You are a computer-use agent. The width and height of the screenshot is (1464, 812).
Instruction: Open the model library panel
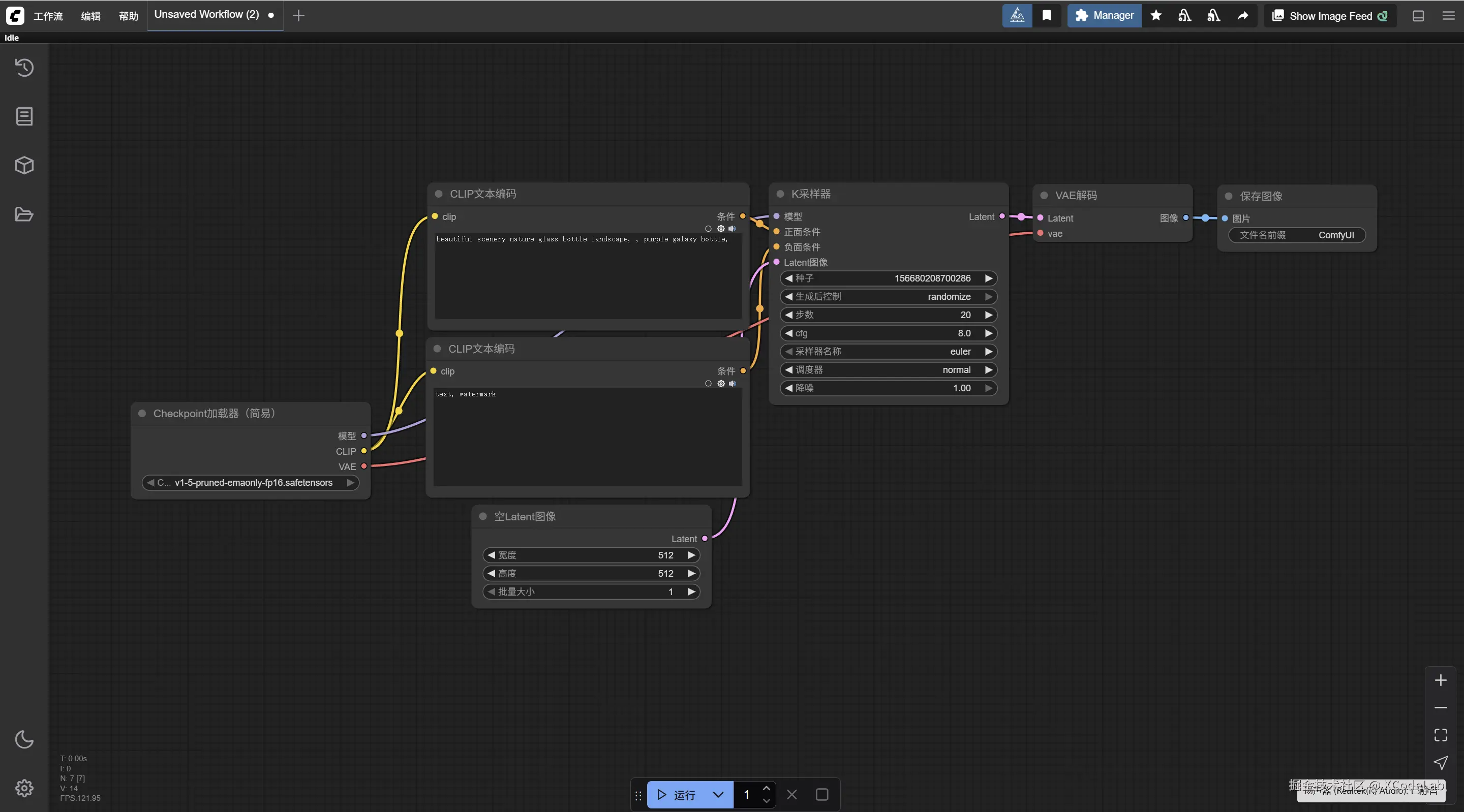click(x=24, y=165)
